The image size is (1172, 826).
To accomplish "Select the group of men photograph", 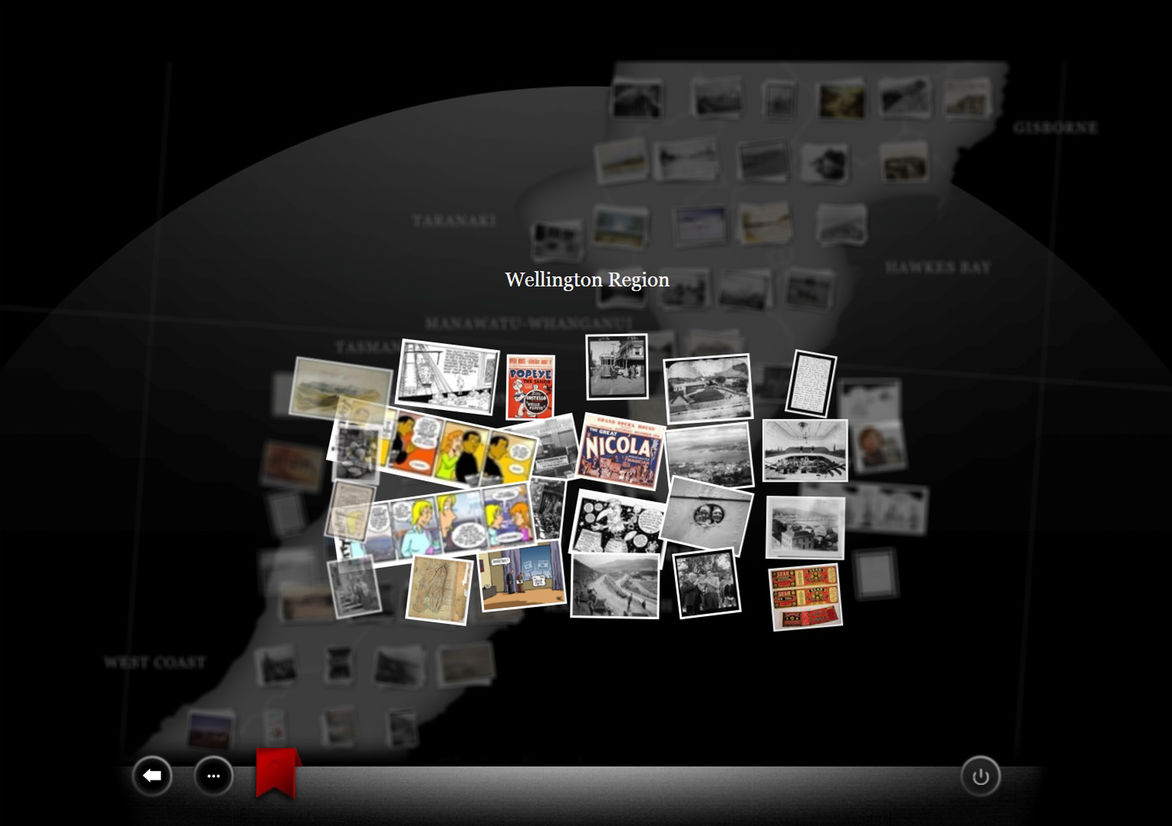I will pyautogui.click(x=707, y=582).
